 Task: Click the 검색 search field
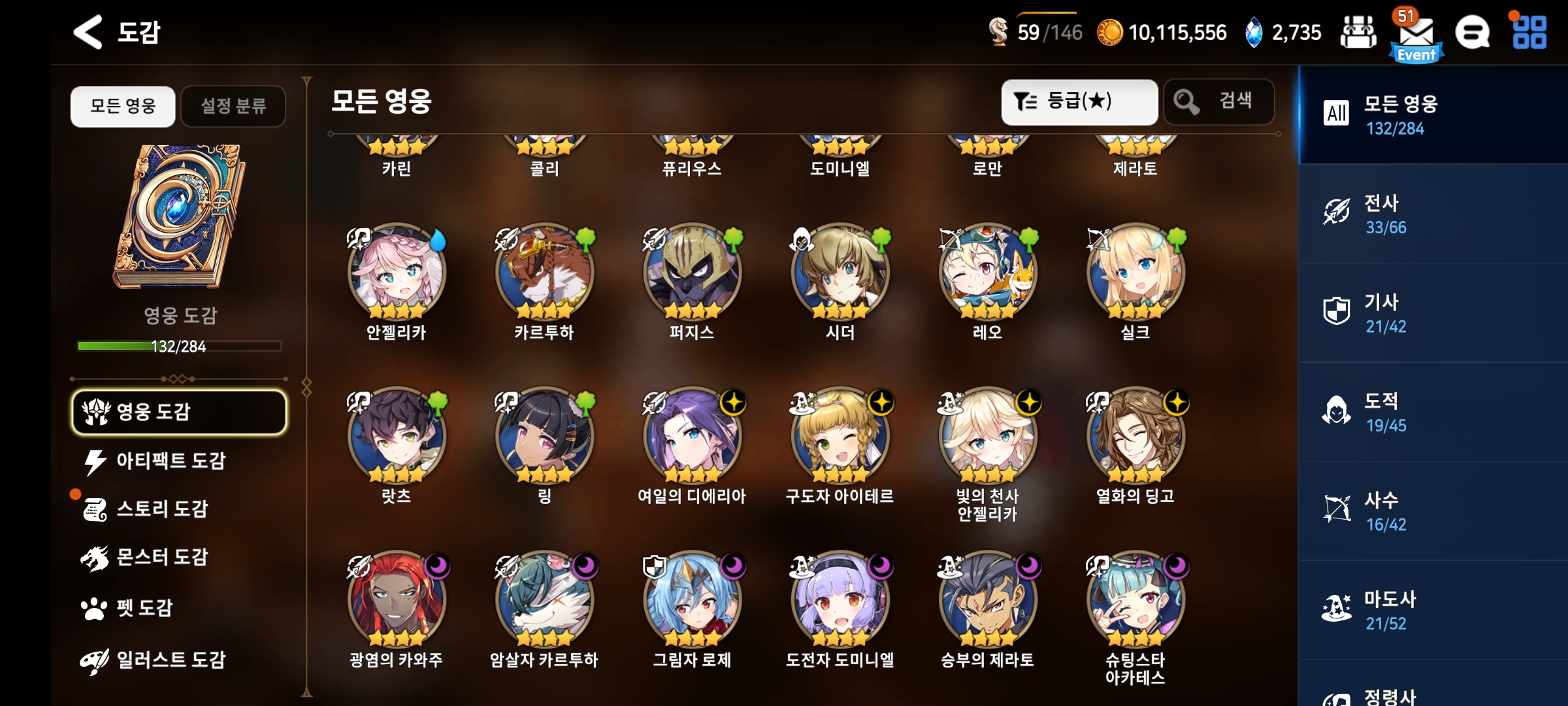[1219, 102]
